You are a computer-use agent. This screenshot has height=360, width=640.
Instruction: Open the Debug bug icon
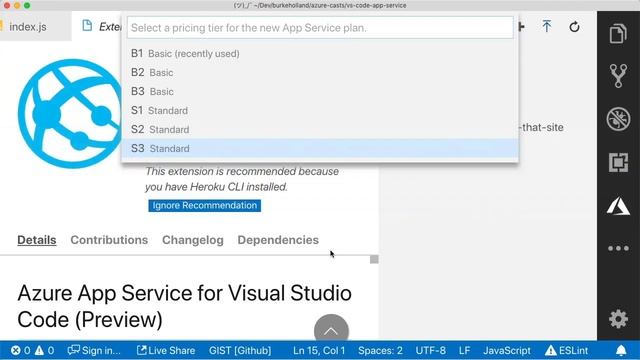click(x=618, y=119)
